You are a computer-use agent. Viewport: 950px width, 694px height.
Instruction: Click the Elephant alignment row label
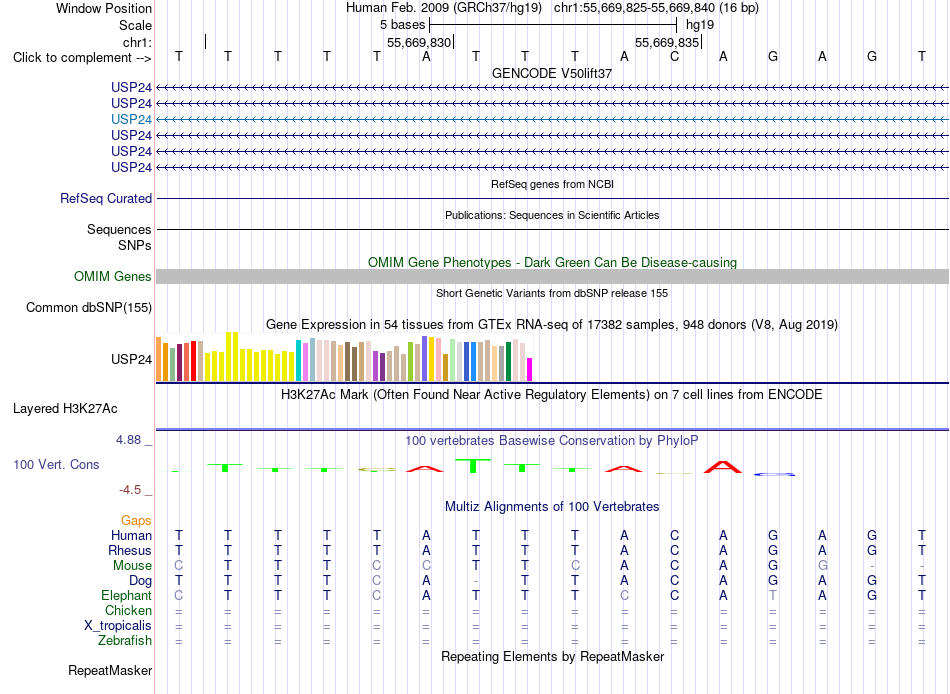pyautogui.click(x=126, y=596)
